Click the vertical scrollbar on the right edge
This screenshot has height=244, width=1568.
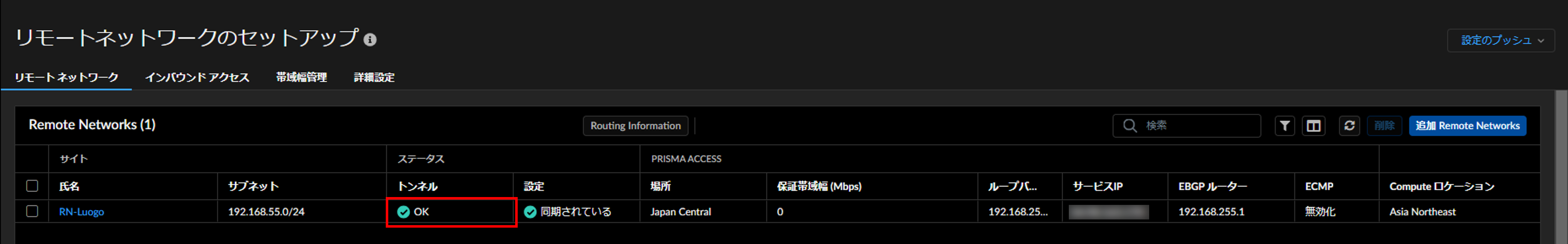[1561, 167]
